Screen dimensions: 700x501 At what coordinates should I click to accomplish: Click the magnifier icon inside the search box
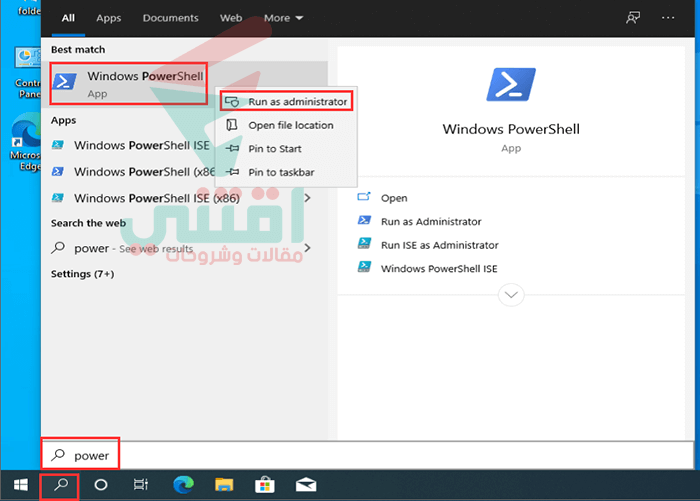[x=58, y=455]
